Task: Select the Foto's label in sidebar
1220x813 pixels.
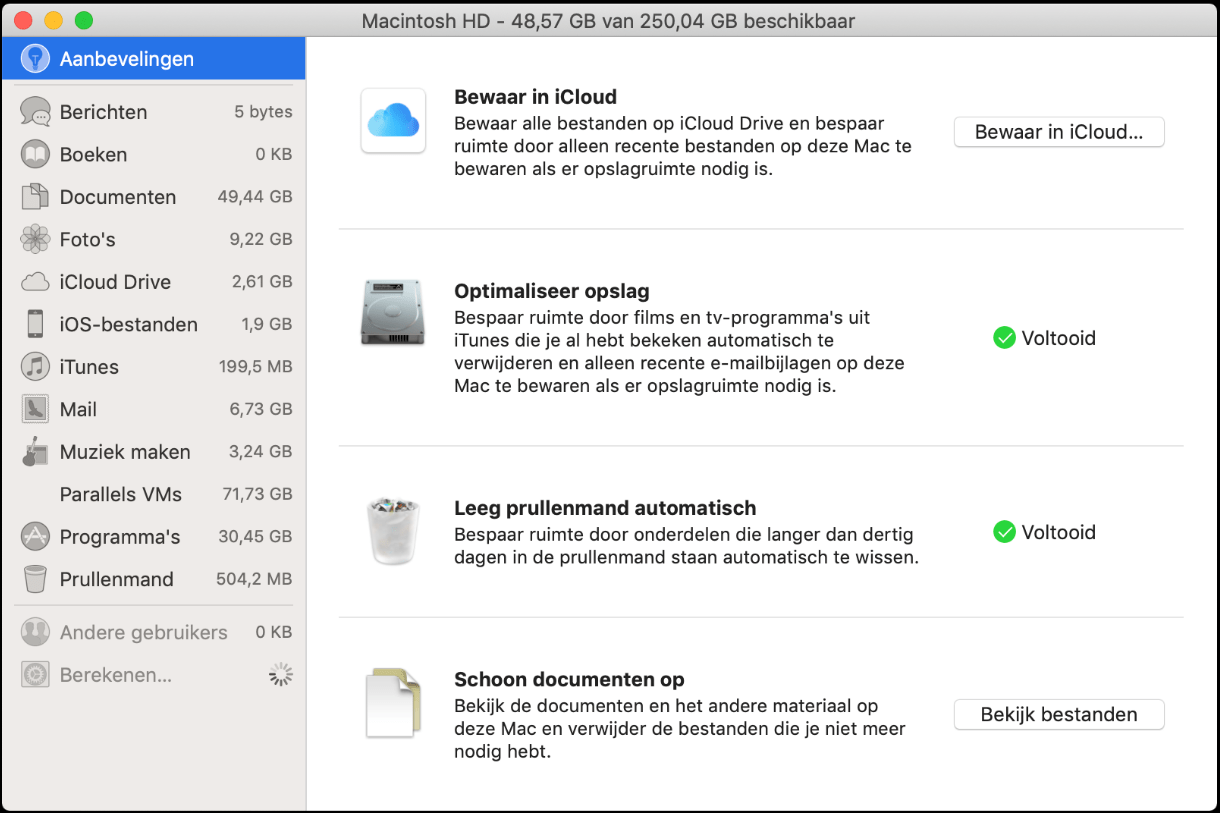Action: pyautogui.click(x=87, y=240)
